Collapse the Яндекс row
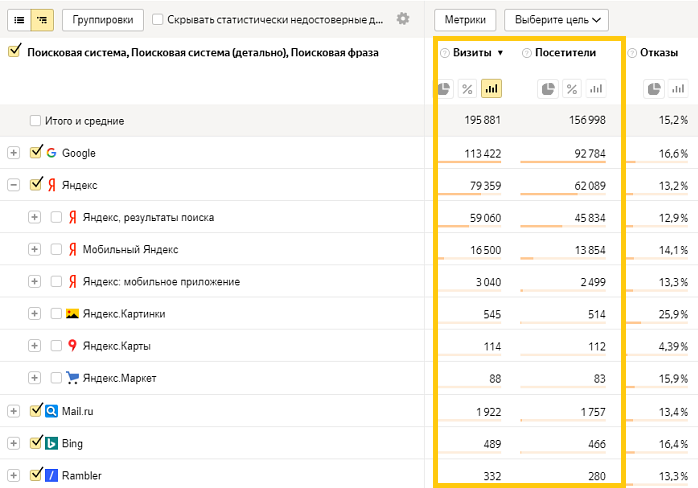698x488 pixels. pos(14,185)
